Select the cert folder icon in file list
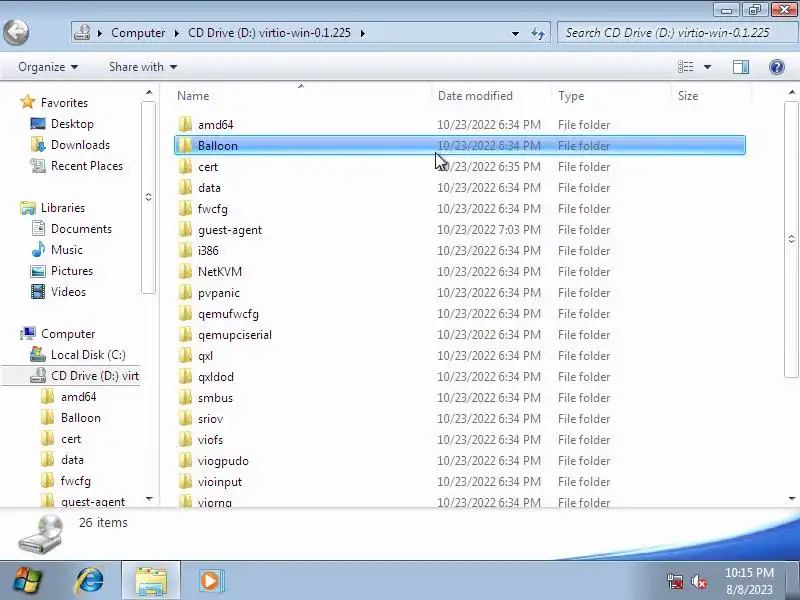 (185, 166)
